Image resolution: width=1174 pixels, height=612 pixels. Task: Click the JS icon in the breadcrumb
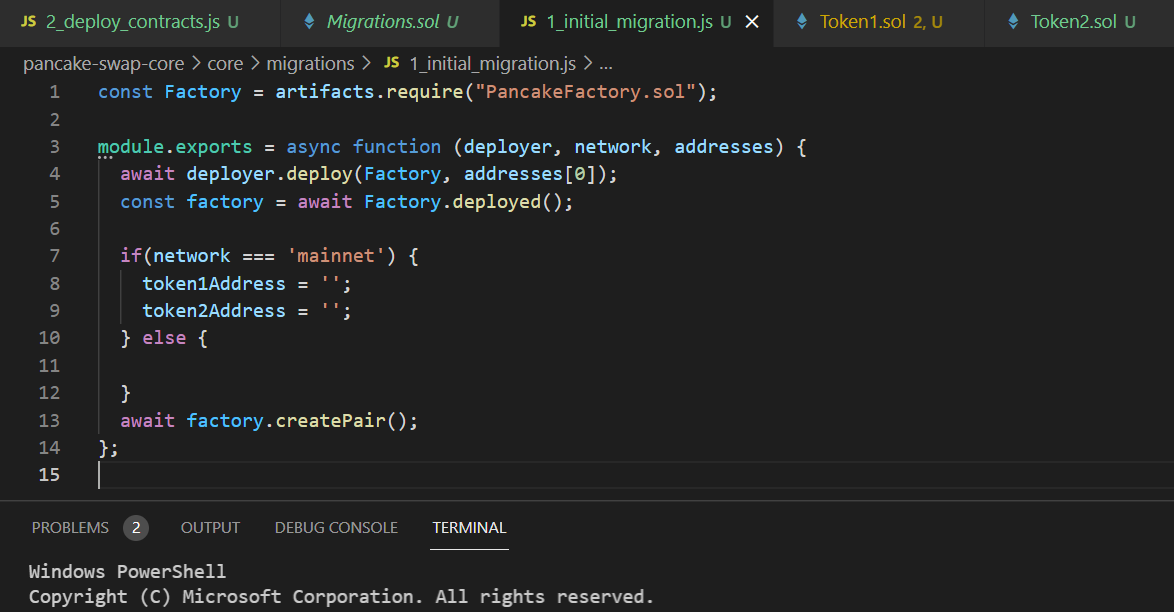click(392, 63)
